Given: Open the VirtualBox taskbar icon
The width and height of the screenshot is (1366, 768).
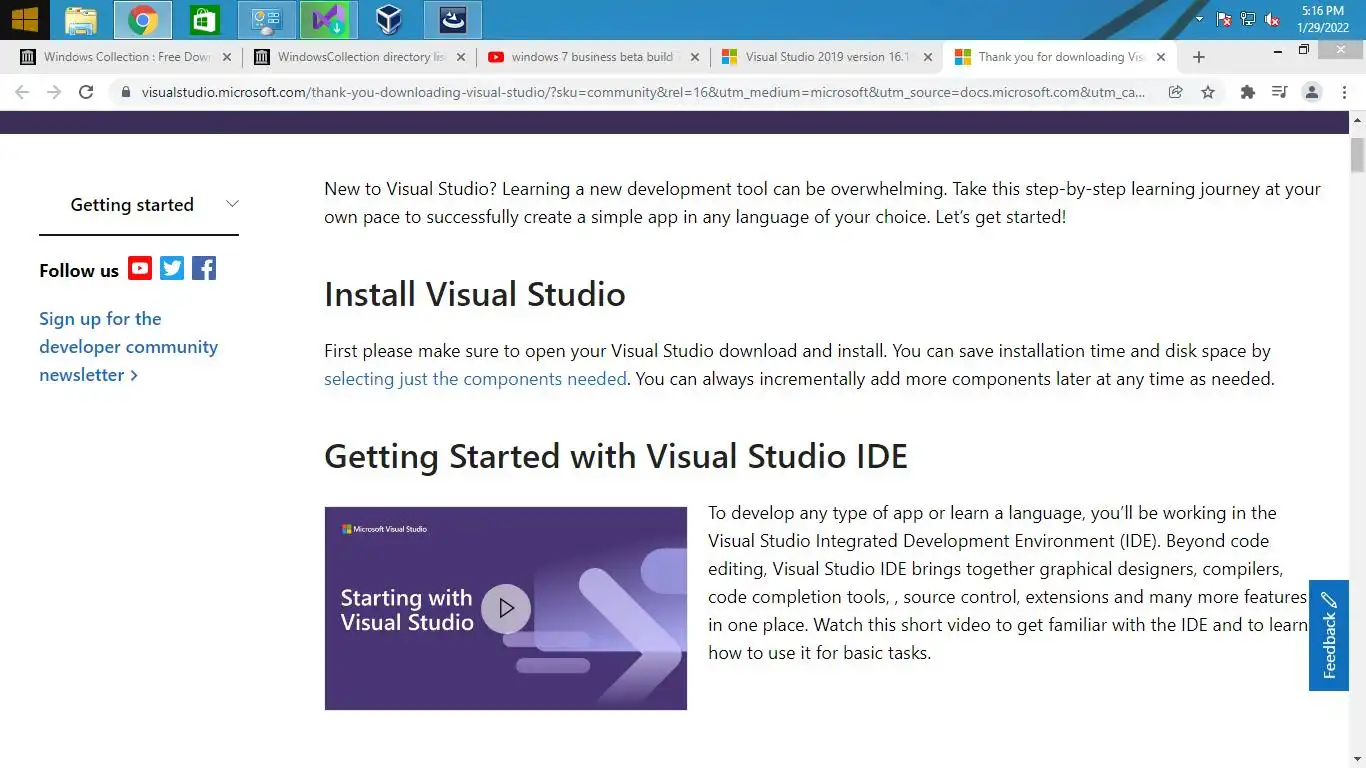Looking at the screenshot, I should (389, 20).
